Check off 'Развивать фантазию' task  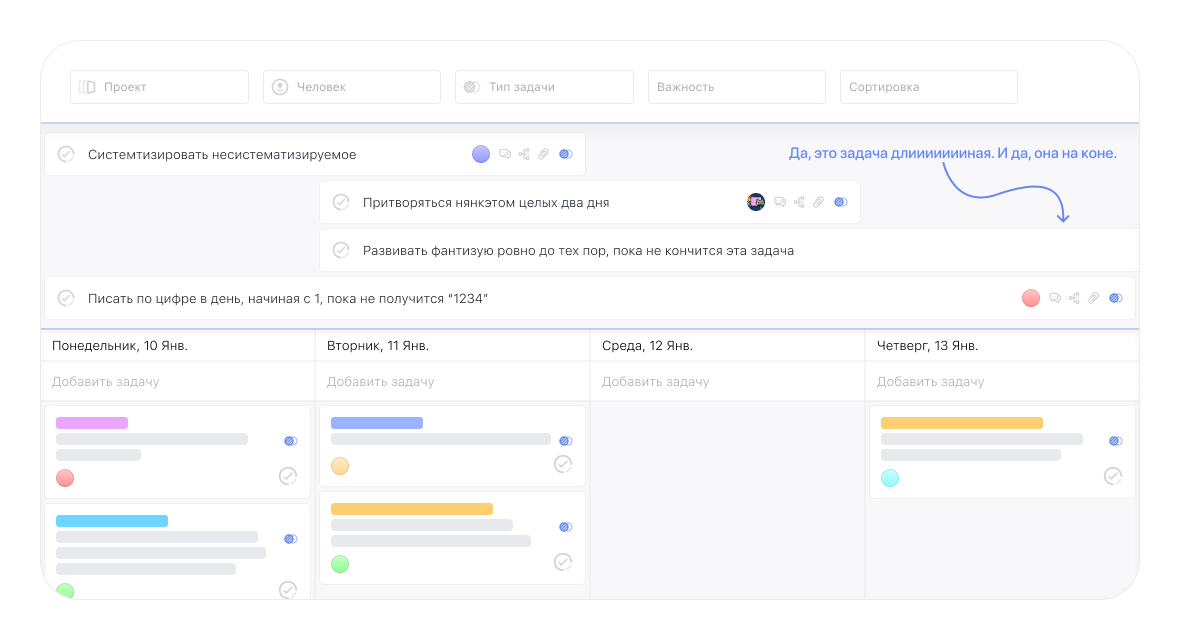(341, 250)
